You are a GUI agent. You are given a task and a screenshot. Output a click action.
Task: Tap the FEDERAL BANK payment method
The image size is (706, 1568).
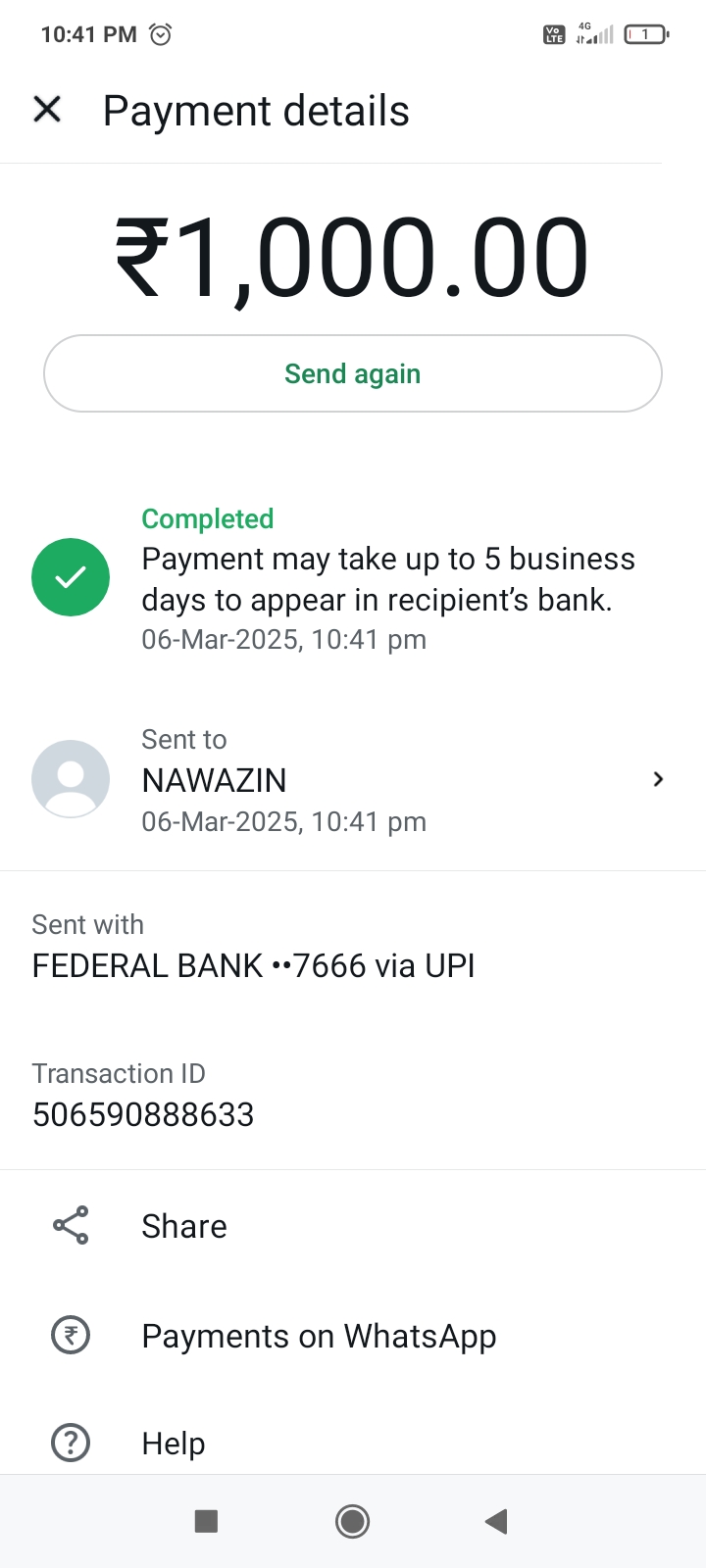[x=253, y=965]
